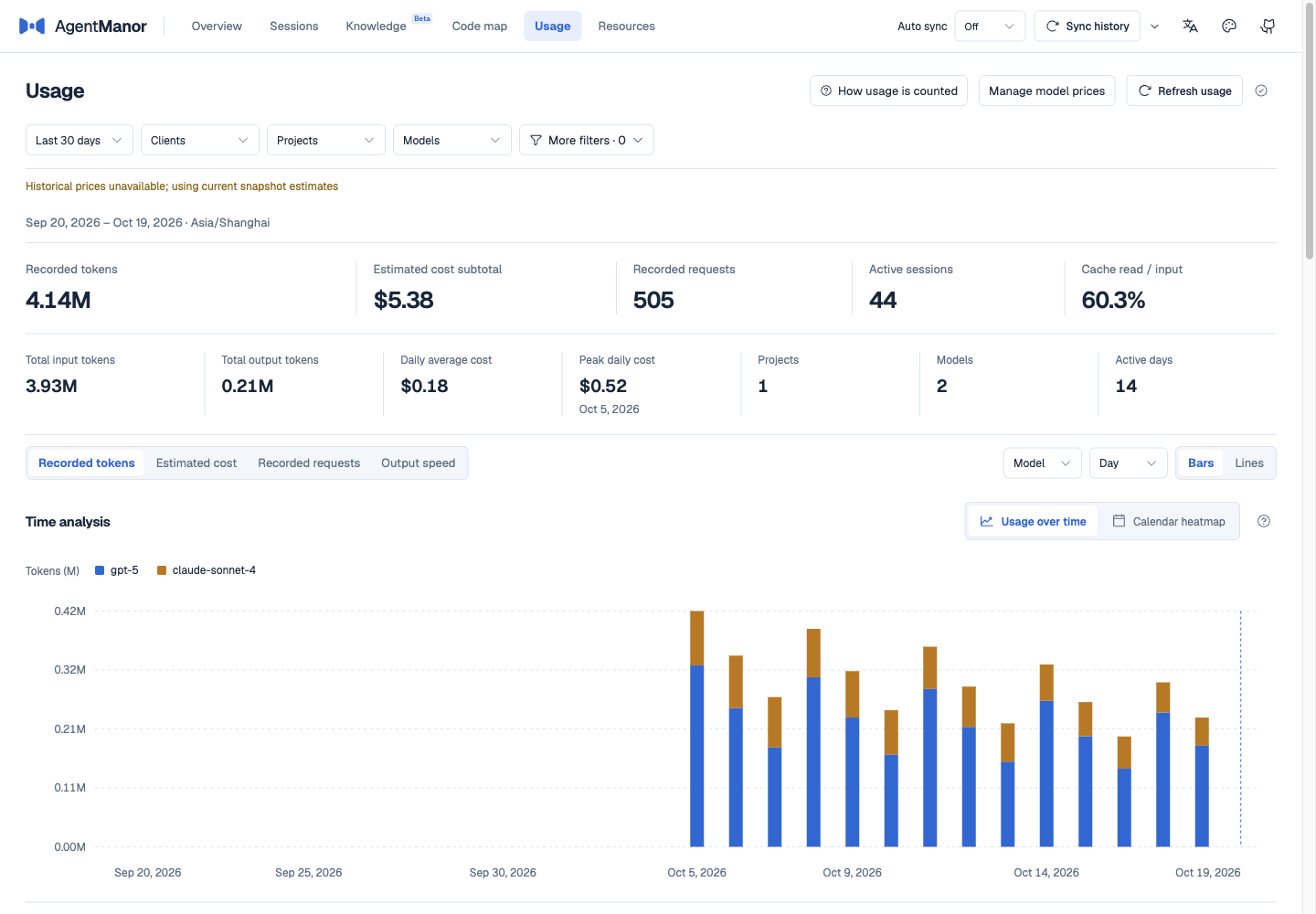Click the Sync history button
The image size is (1316, 914).
pyautogui.click(x=1088, y=27)
